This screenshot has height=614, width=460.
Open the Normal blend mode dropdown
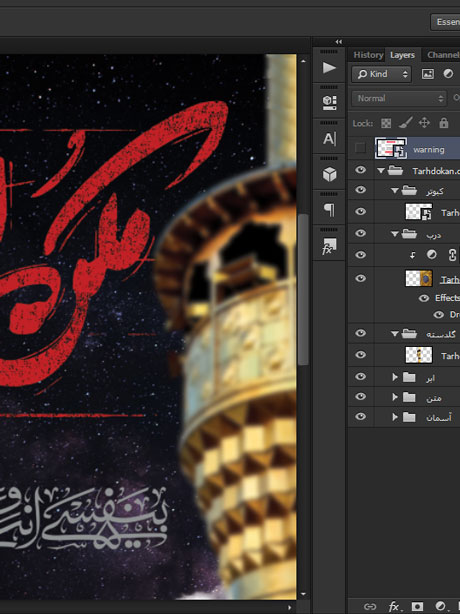click(x=399, y=98)
